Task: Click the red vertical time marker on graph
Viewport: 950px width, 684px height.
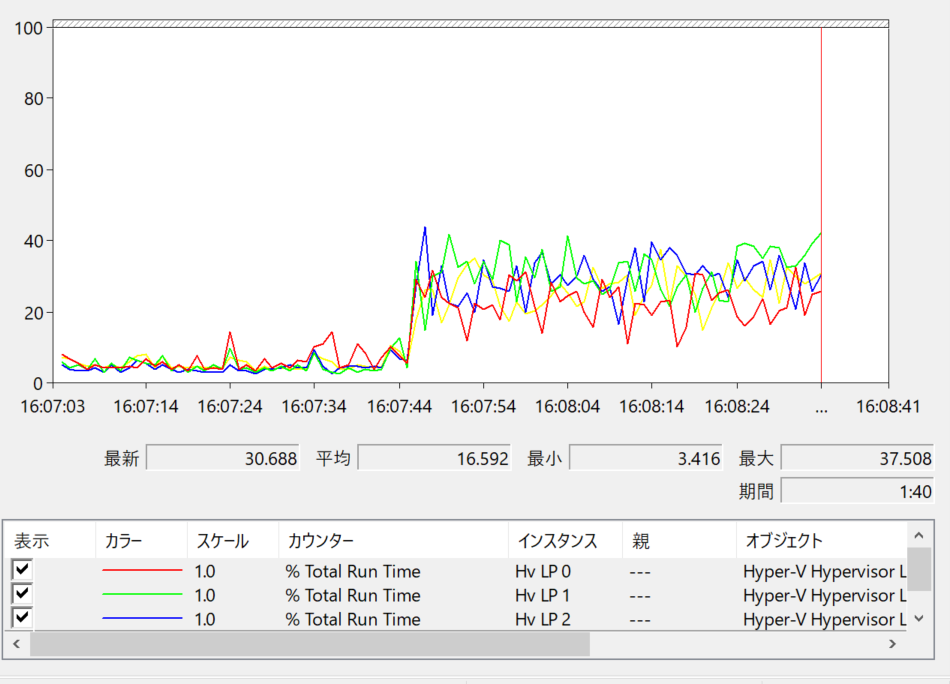Action: [821, 205]
